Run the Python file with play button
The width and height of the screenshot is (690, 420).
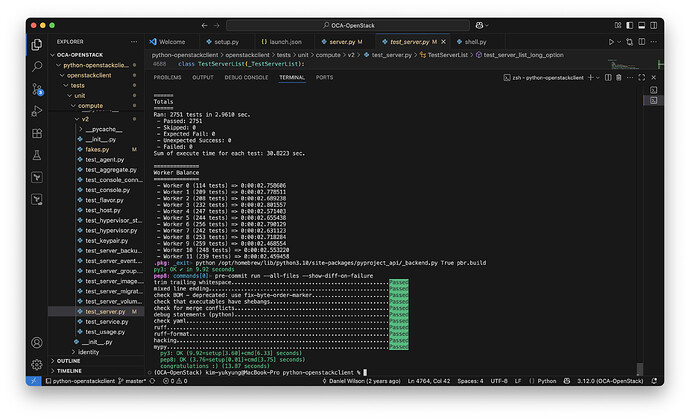[611, 42]
